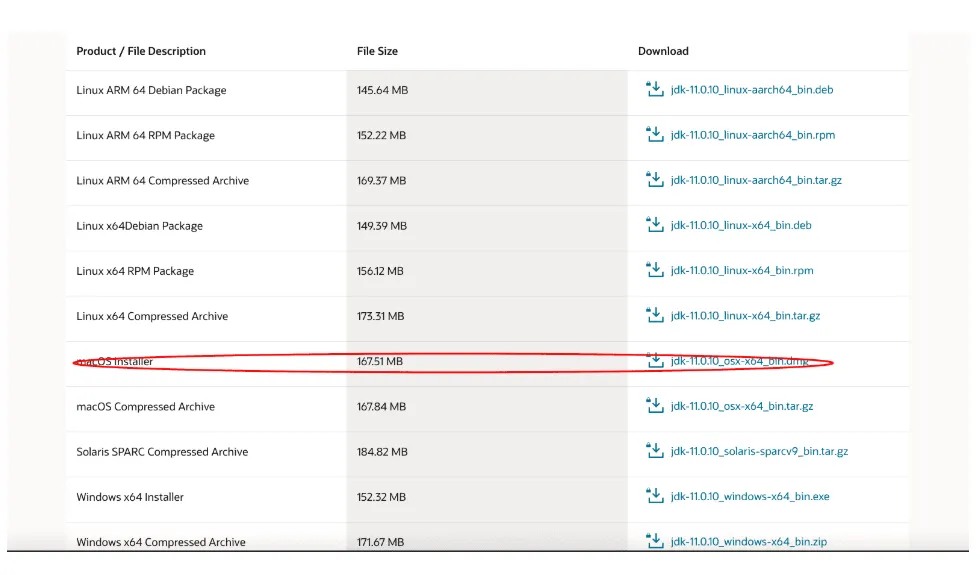
Task: Select 'Linux ARM 64 Debian Package' text
Action: pyautogui.click(x=151, y=90)
